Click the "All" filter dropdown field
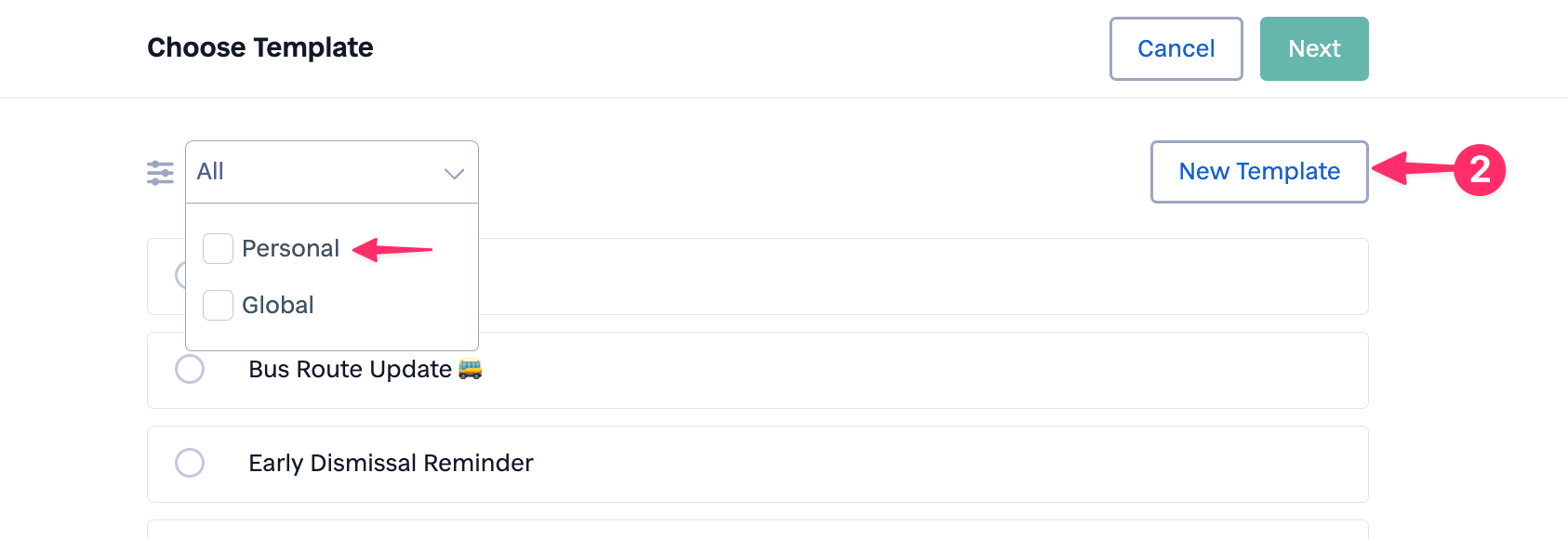 316,172
